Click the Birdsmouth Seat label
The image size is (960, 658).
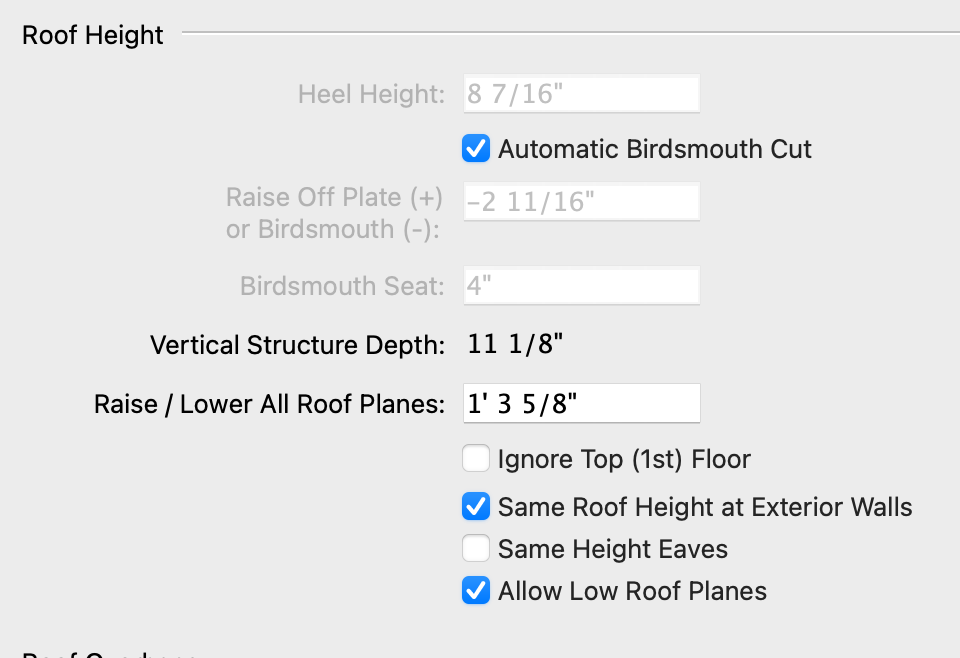click(342, 287)
